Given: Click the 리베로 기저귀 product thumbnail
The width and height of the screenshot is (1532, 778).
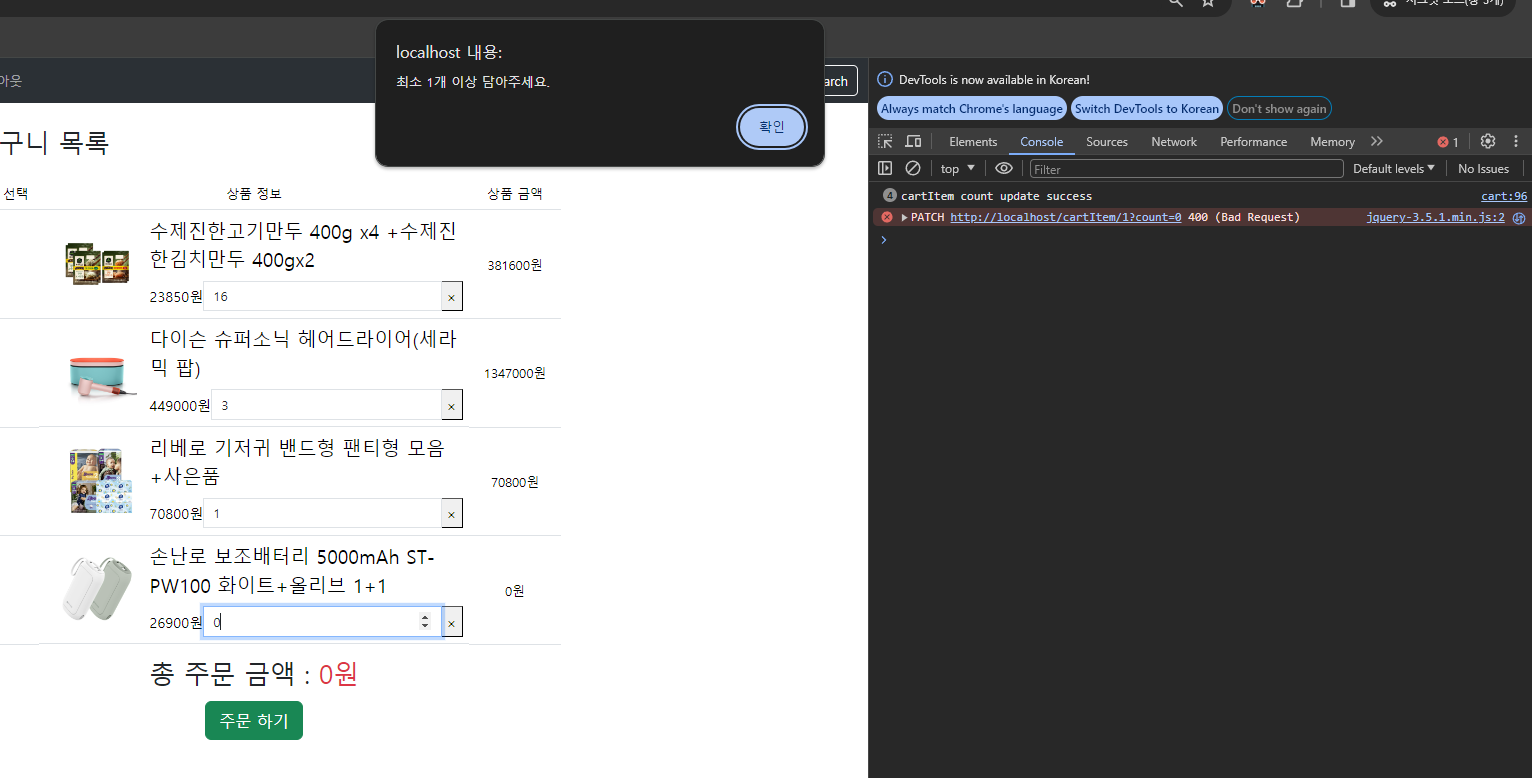Looking at the screenshot, I should coord(101,481).
